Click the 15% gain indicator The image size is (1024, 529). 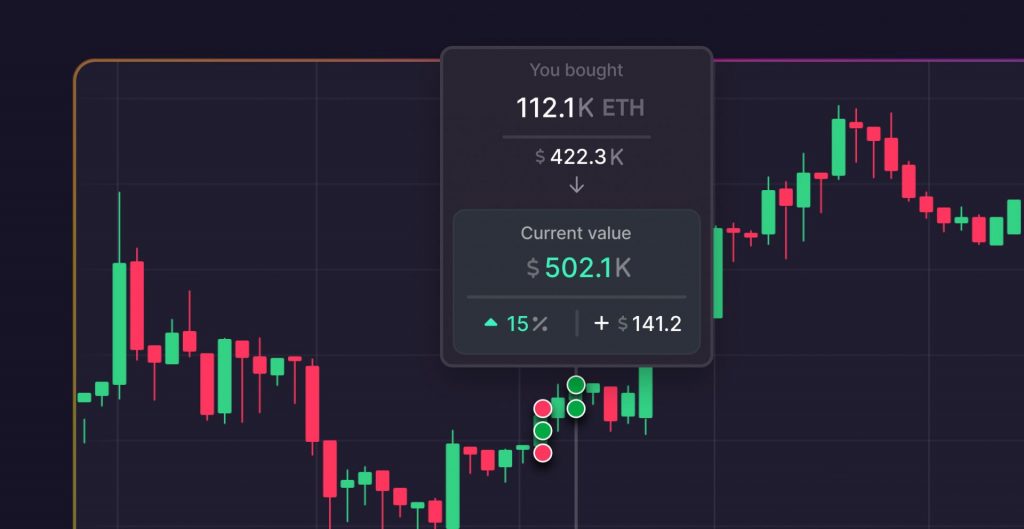coord(516,323)
